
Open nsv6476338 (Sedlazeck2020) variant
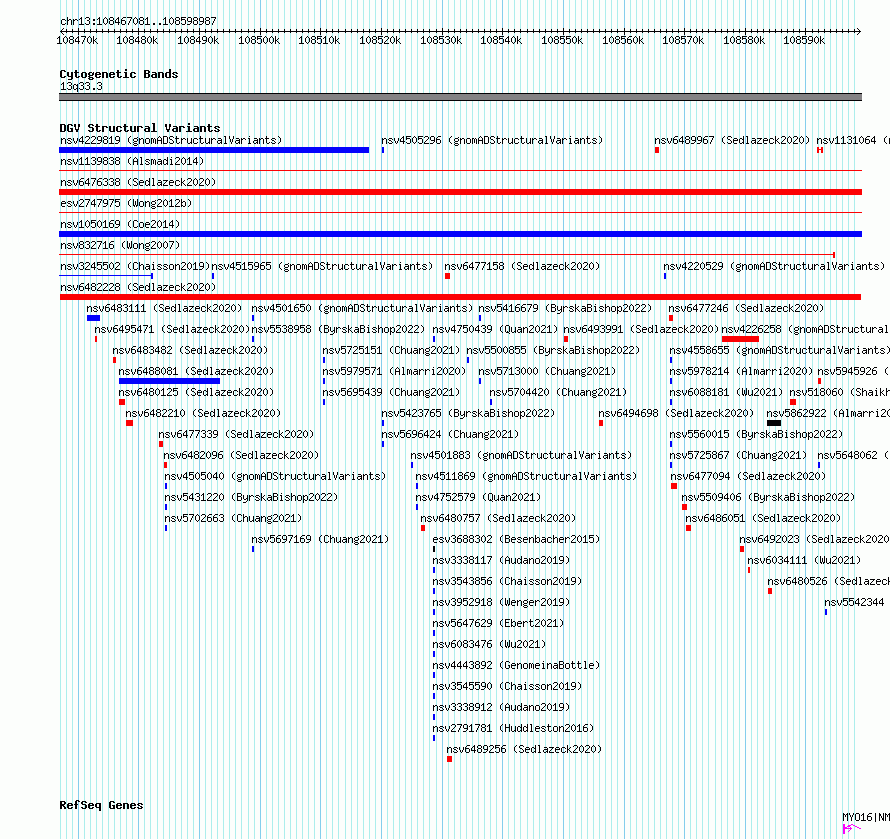click(138, 182)
